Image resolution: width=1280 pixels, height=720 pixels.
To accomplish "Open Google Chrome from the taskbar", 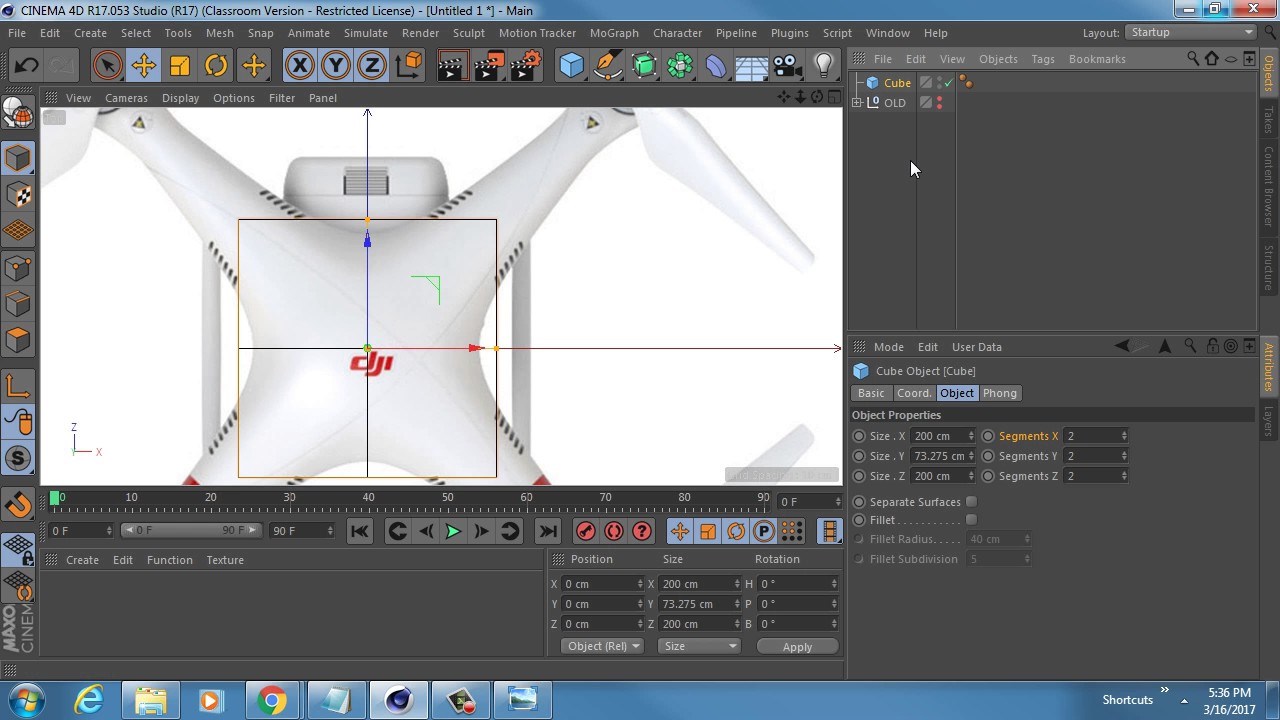I will coord(271,700).
